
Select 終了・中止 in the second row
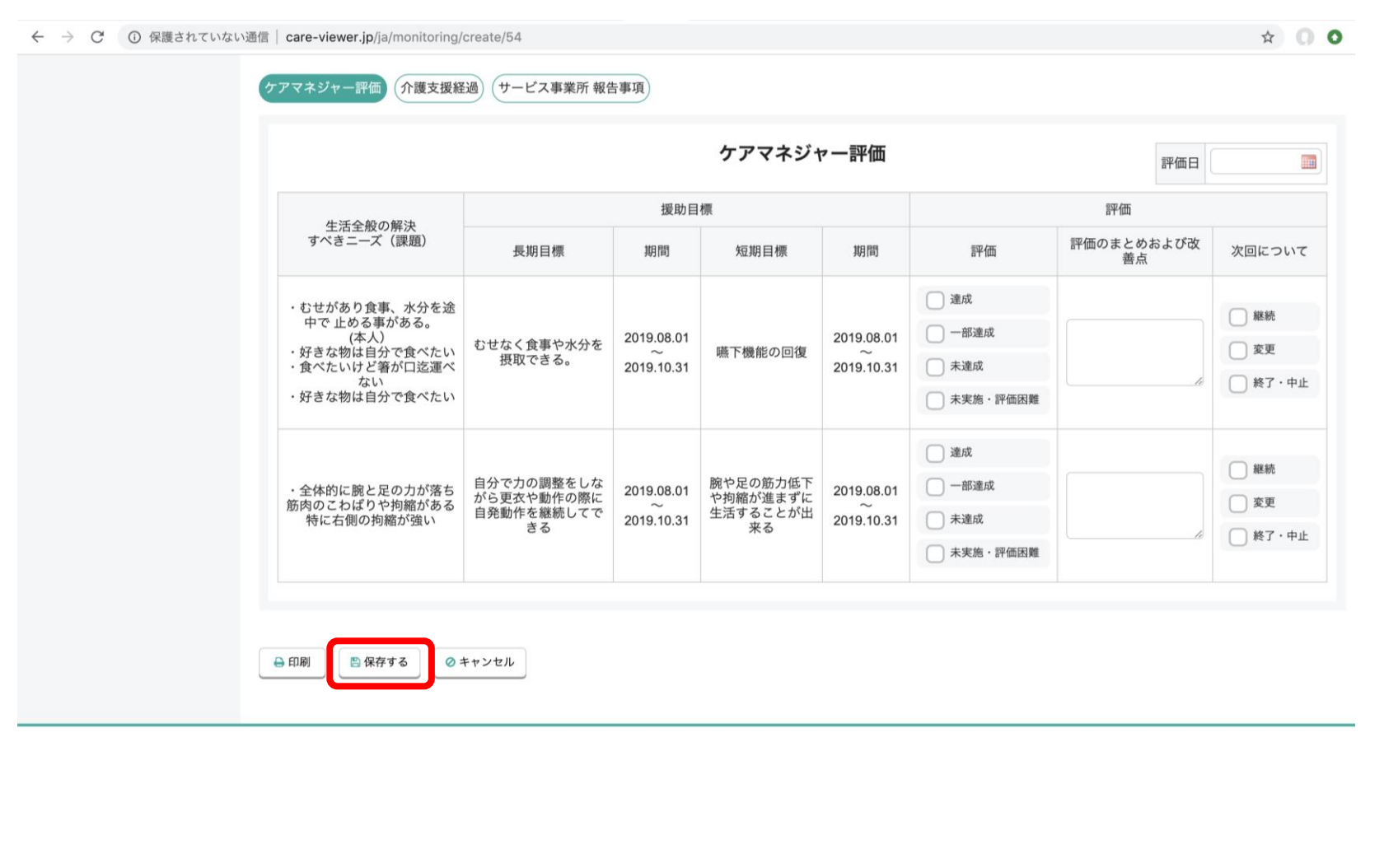(x=1237, y=537)
